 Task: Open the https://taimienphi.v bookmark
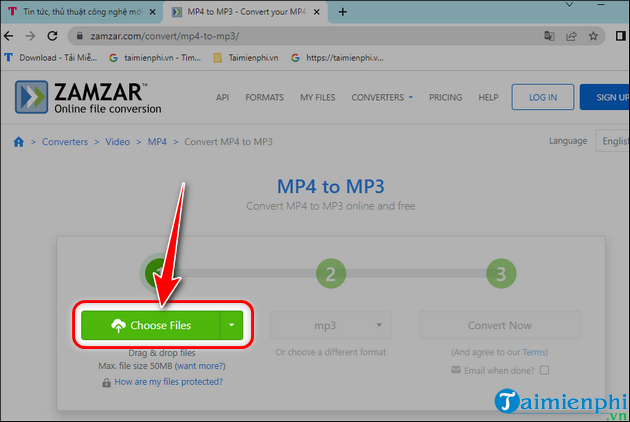pos(338,58)
